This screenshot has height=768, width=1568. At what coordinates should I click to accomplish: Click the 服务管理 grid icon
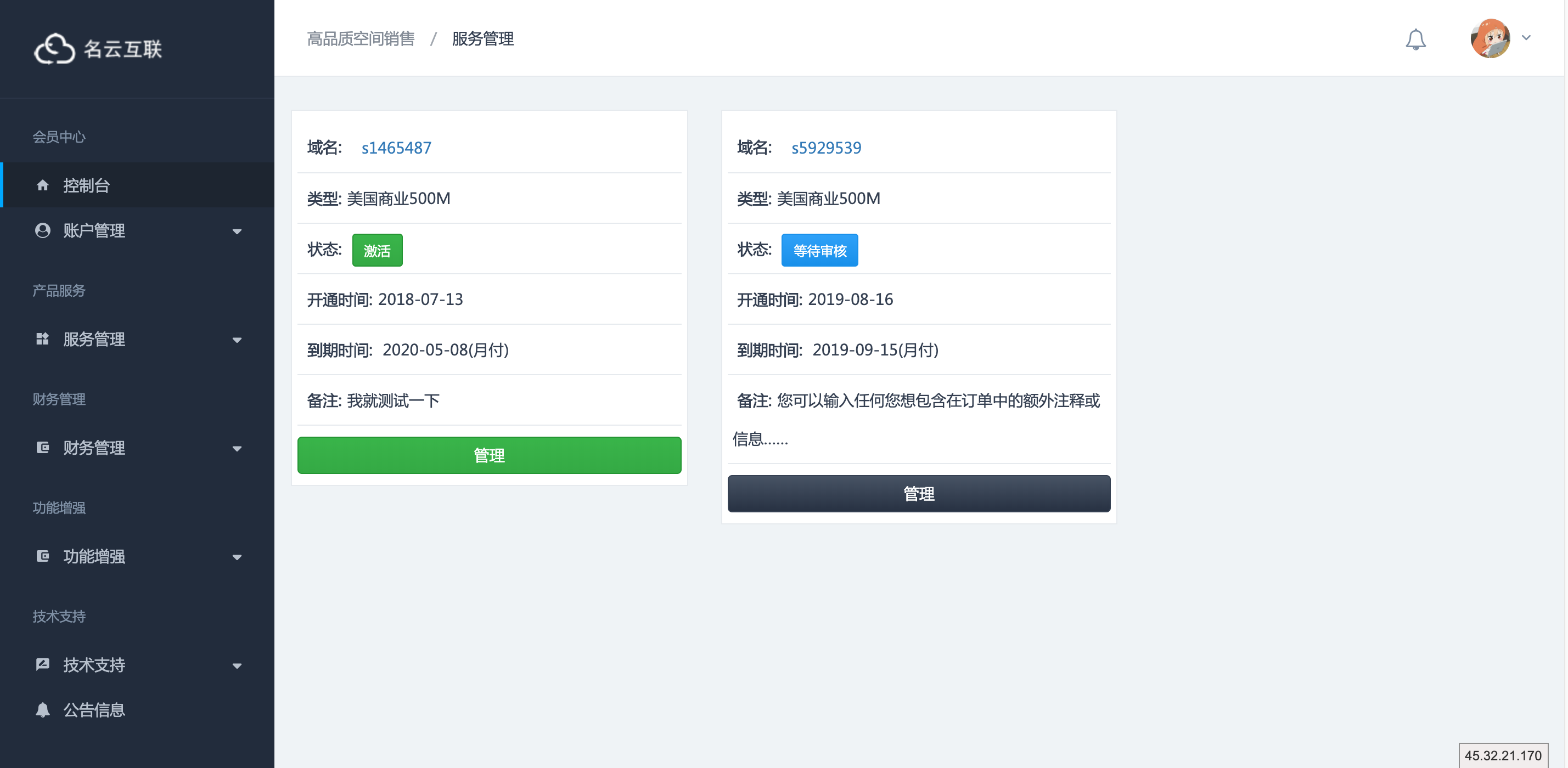point(43,339)
